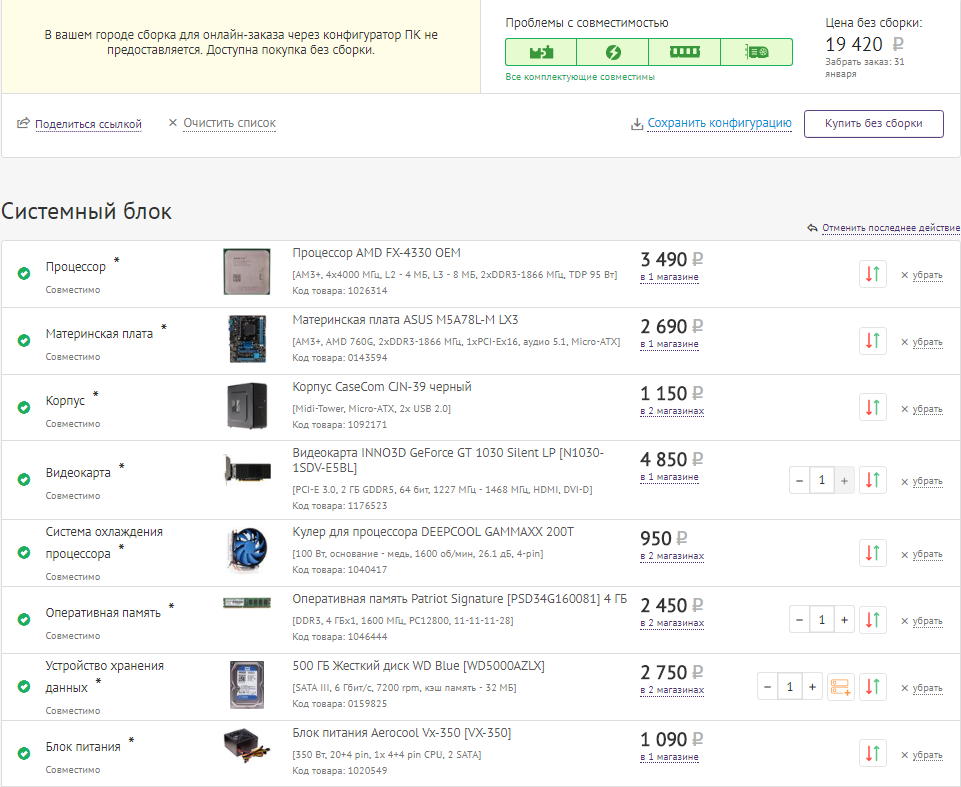Click the power compatibility lightning icon
The height and width of the screenshot is (787, 961).
[x=613, y=52]
